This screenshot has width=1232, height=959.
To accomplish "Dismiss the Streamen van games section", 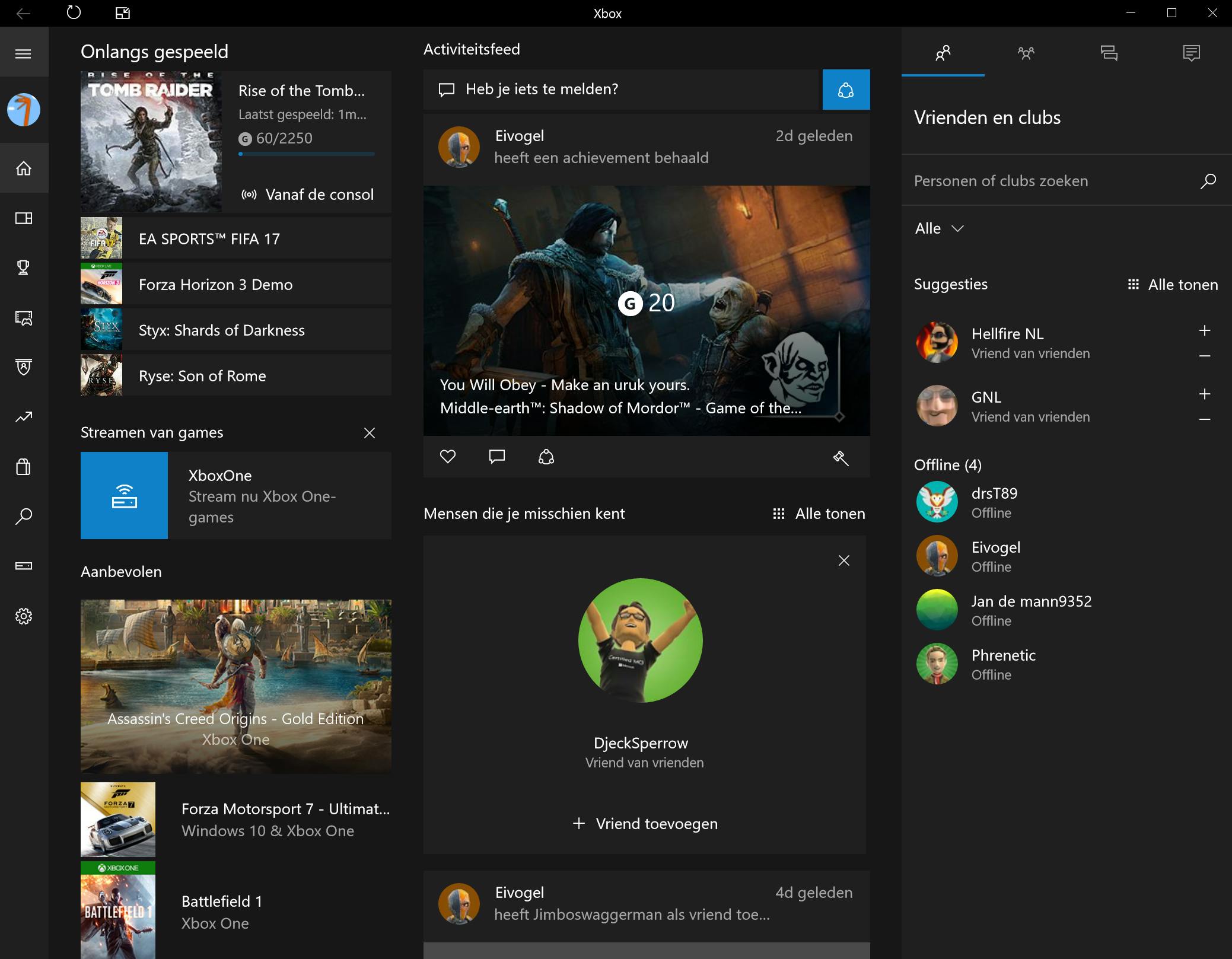I will pos(369,433).
